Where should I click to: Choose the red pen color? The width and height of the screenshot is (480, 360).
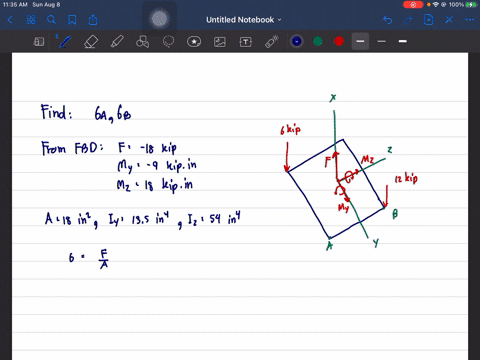coord(339,41)
